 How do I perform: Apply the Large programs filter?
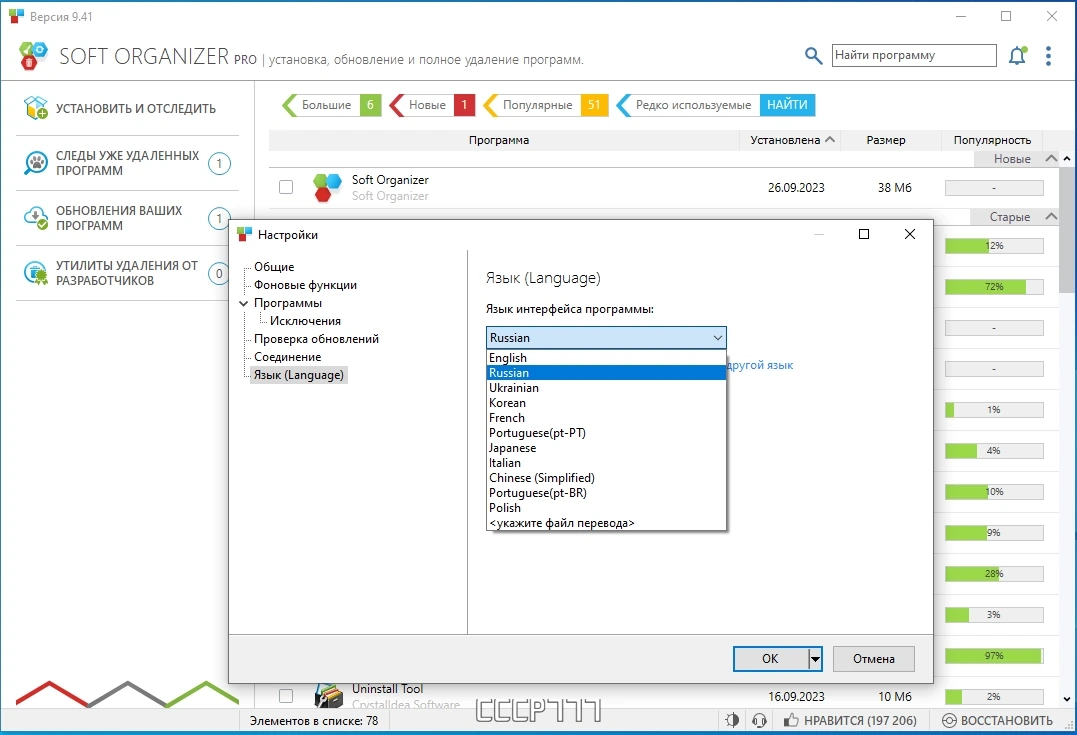pos(331,105)
